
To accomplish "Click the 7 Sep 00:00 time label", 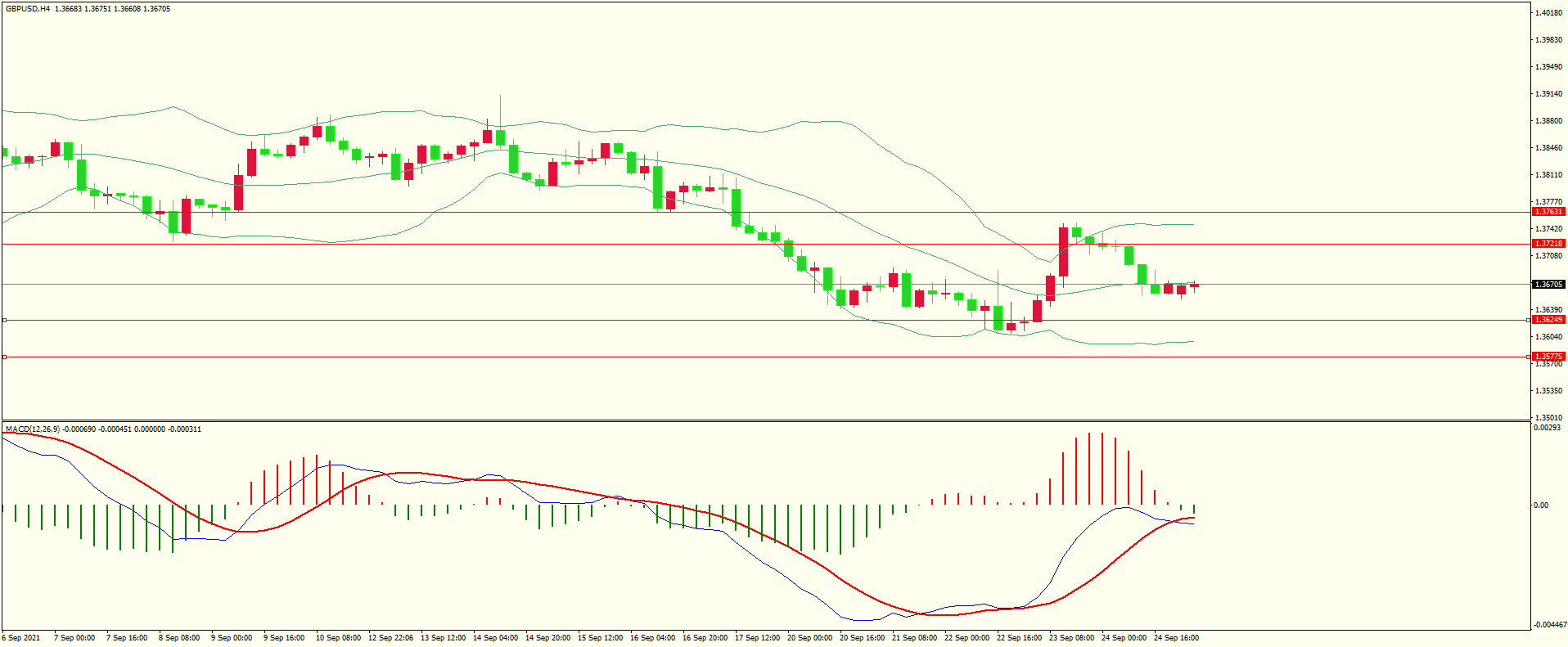I will click(x=74, y=638).
